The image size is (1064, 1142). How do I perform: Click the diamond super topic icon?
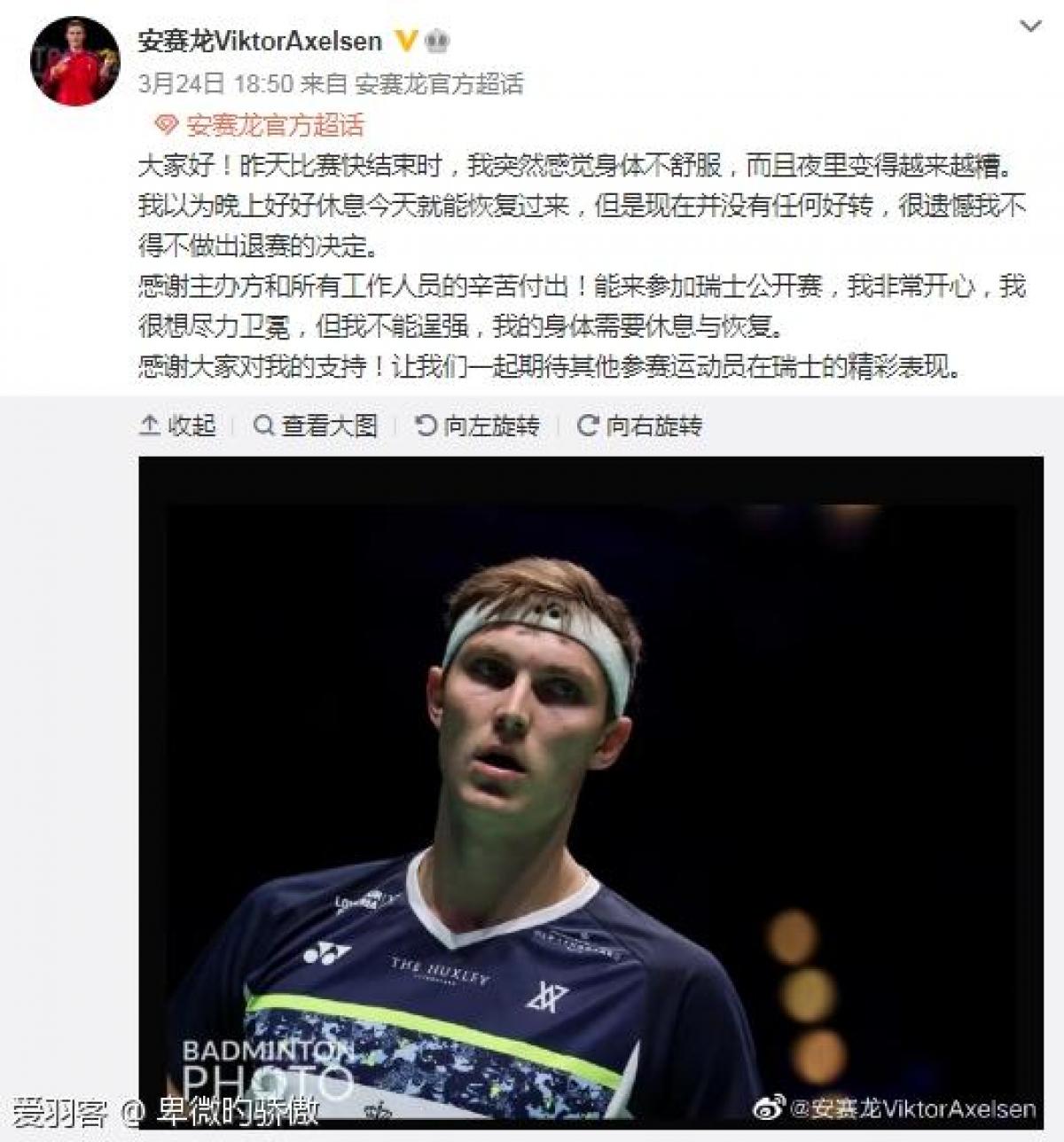tap(166, 125)
